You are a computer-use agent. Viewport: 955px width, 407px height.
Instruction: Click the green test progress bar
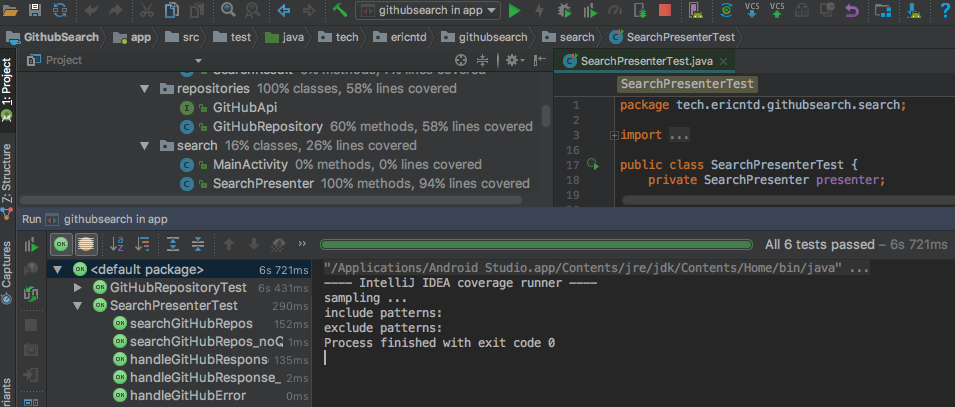point(536,245)
